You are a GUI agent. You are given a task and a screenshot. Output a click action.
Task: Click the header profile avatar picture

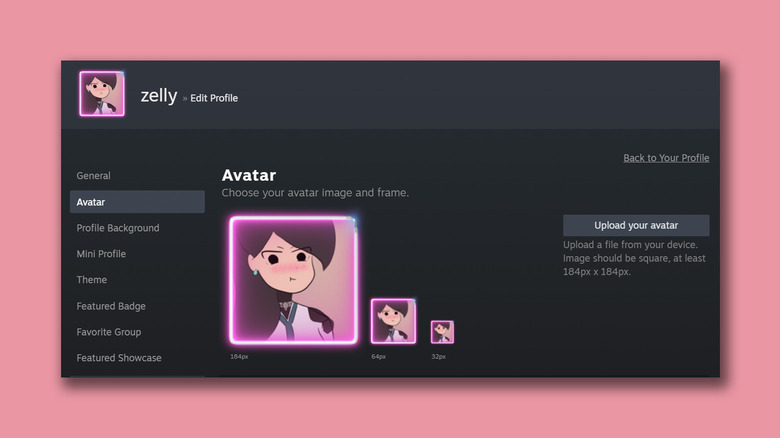coord(102,94)
